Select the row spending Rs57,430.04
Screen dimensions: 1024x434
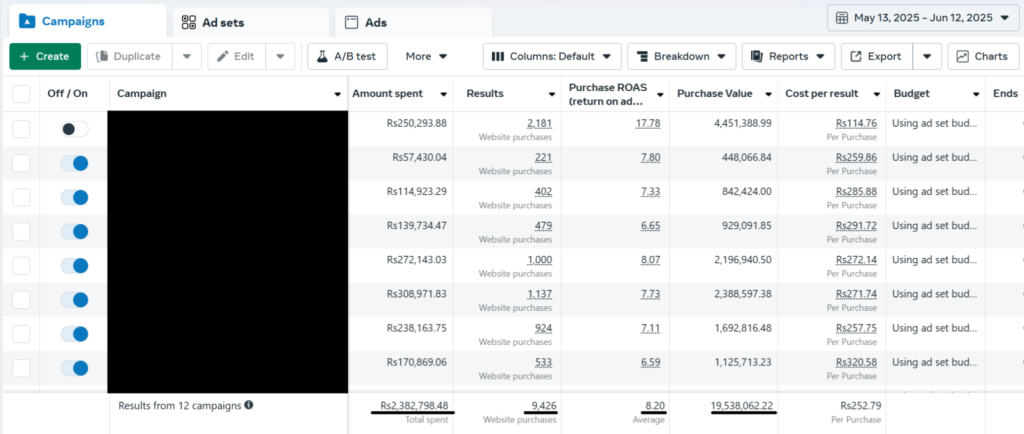(x=22, y=163)
